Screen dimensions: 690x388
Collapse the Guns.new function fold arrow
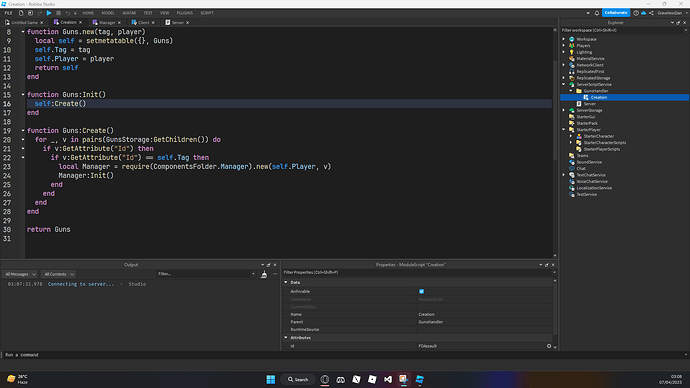point(23,32)
